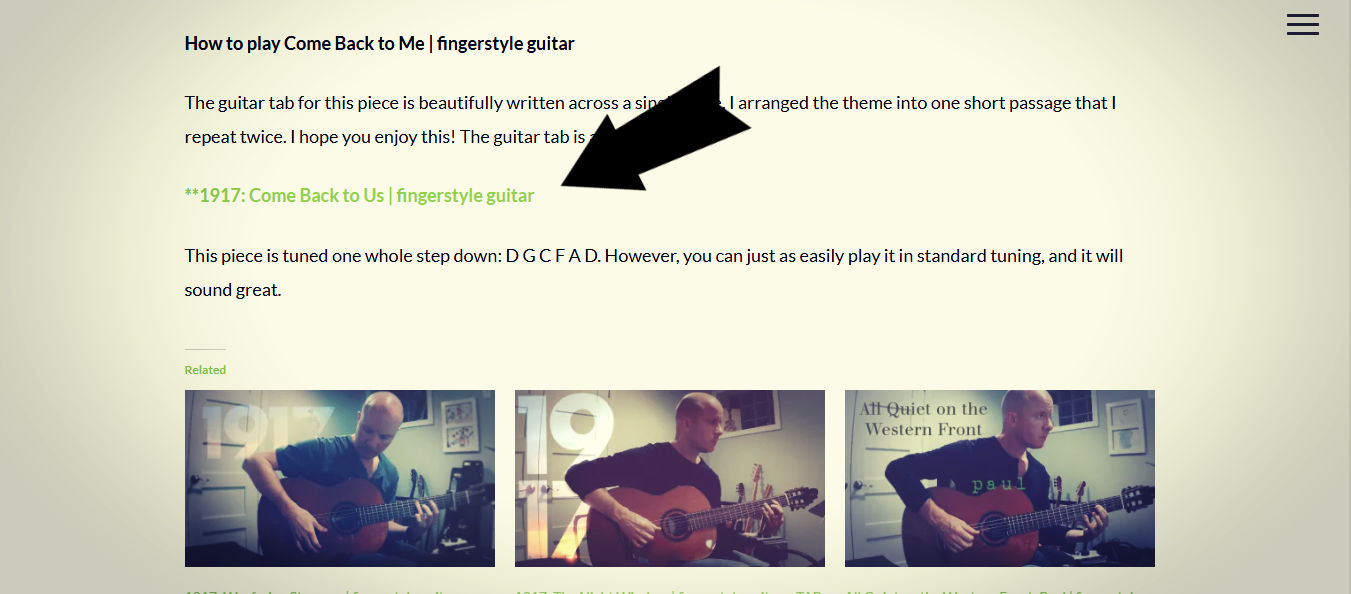The image size is (1351, 594).
Task: Click the D G C F A D tuning paragraph
Action: pyautogui.click(x=654, y=273)
